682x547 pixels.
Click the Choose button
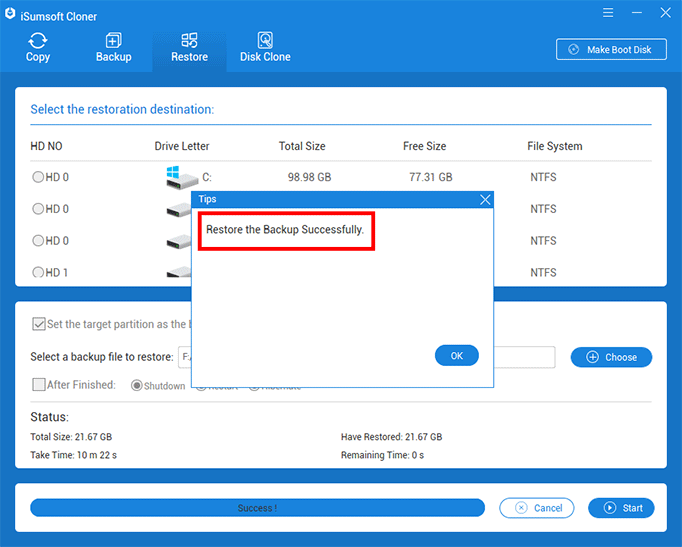[x=611, y=357]
